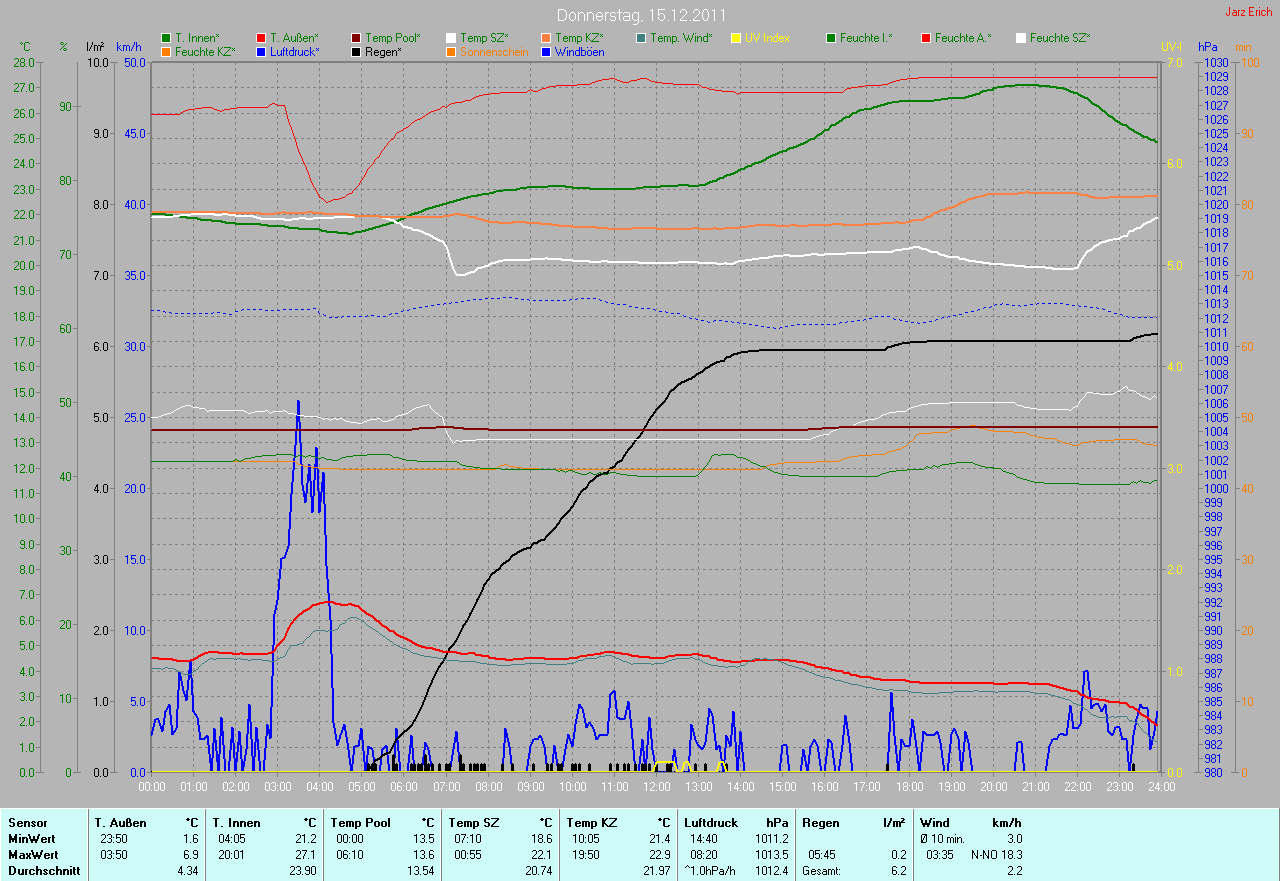Click the chart title Donnerstag, 15.12.2011
This screenshot has height=881, width=1280.
[640, 16]
